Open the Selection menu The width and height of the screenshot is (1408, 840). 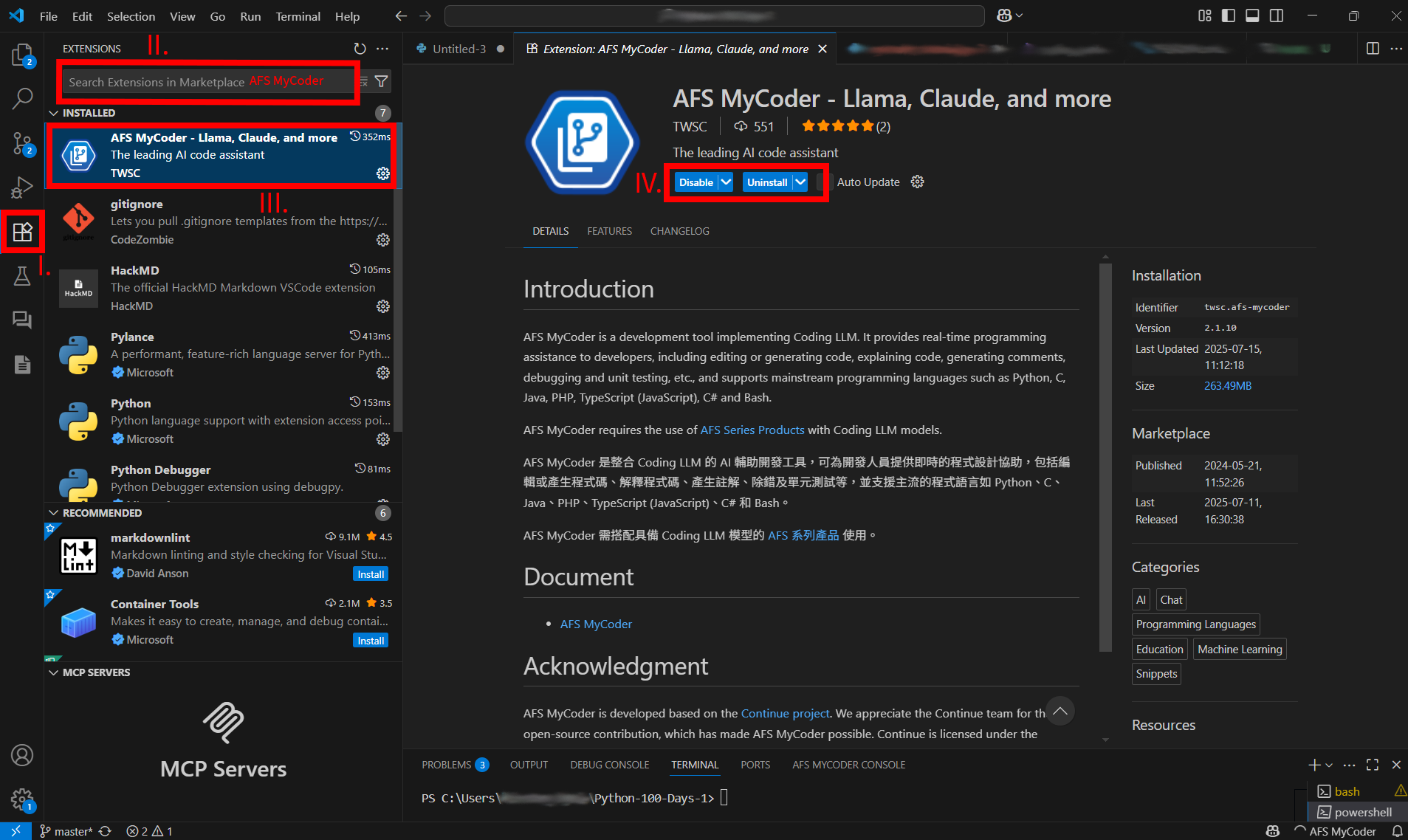pyautogui.click(x=131, y=16)
